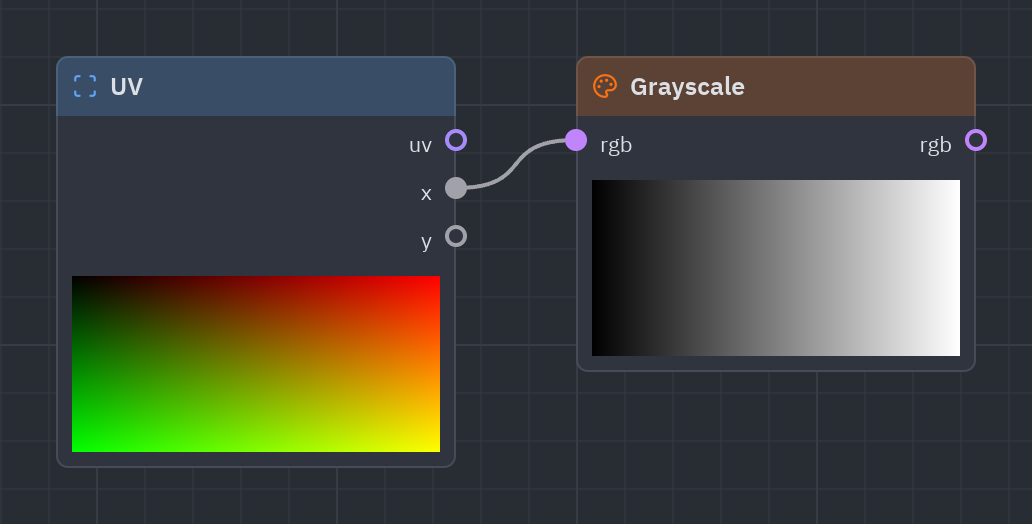Click the wire connecting x to rgb
This screenshot has width=1032, height=524.
pos(516,164)
